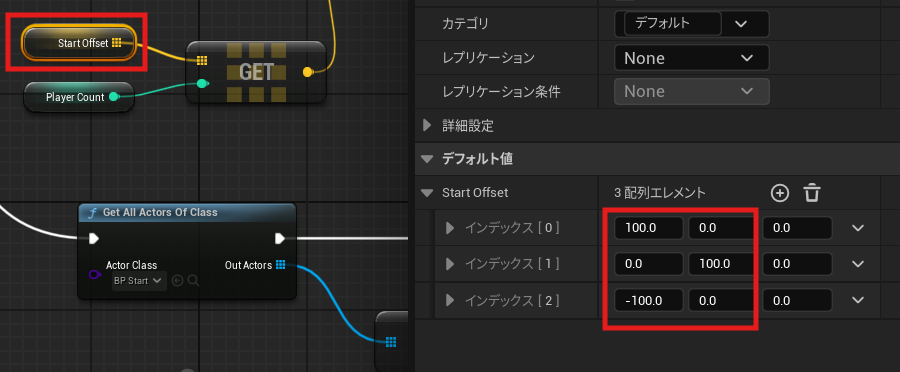Click the Out Actors array pin
900x372 pixels.
coord(280,265)
